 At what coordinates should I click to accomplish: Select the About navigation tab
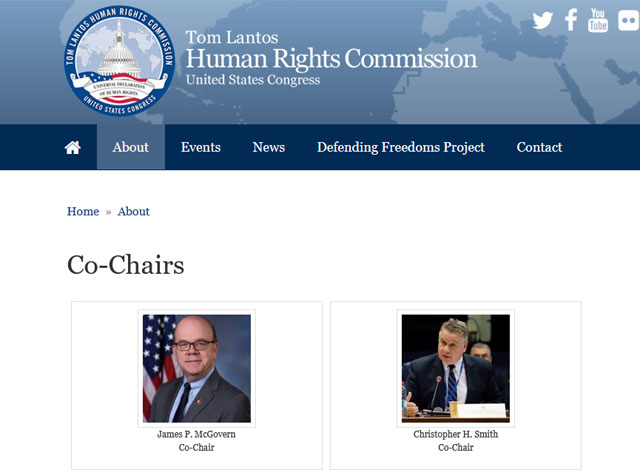point(130,147)
